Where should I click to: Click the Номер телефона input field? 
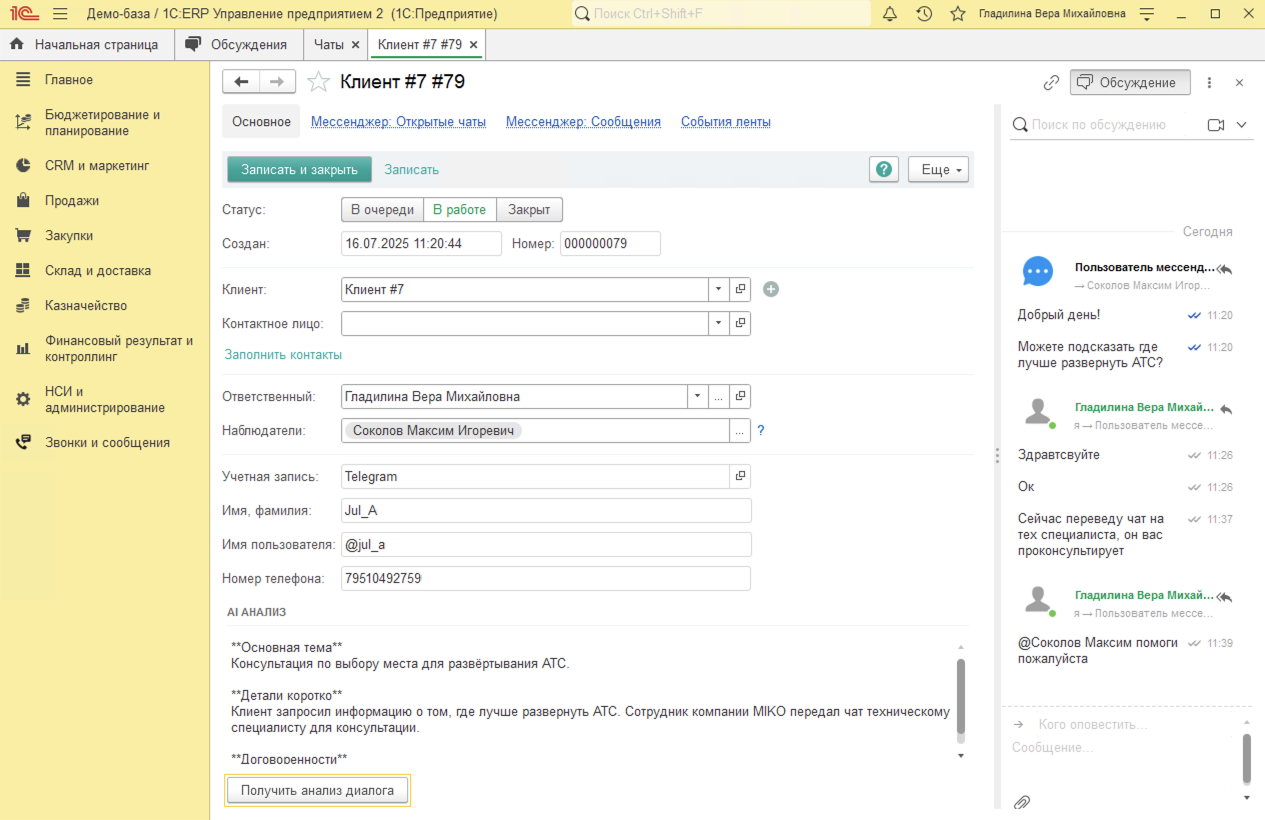coord(545,579)
